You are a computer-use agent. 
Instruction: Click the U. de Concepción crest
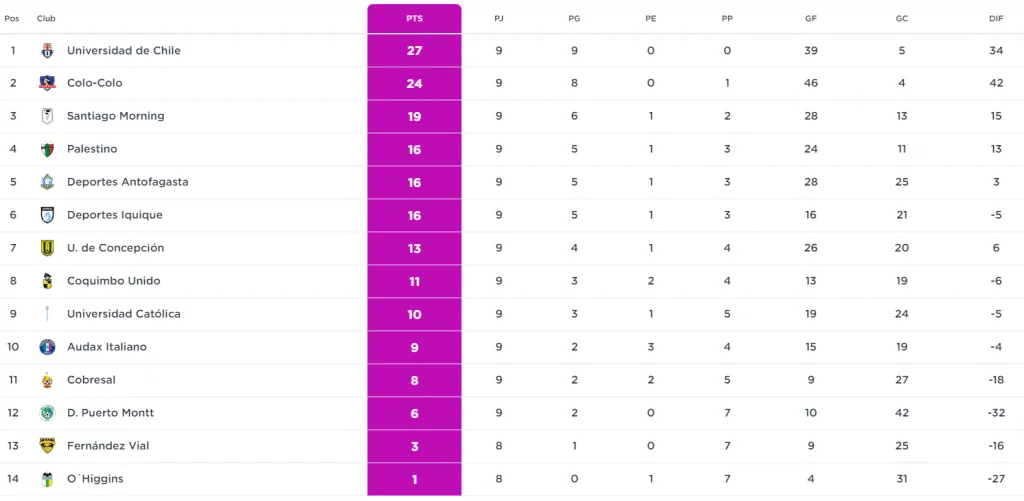pyautogui.click(x=47, y=248)
